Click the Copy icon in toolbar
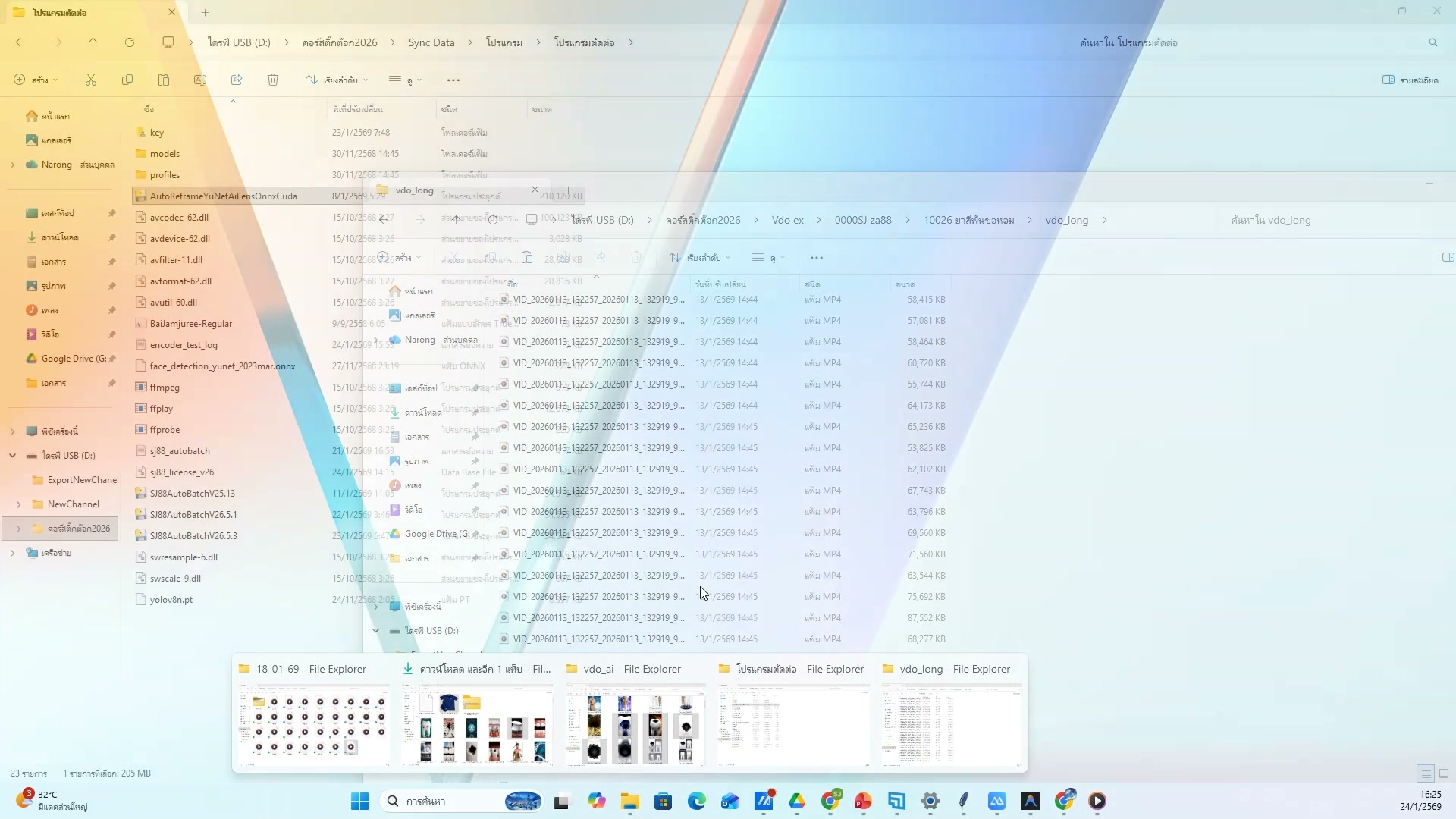1456x819 pixels. pyautogui.click(x=127, y=80)
